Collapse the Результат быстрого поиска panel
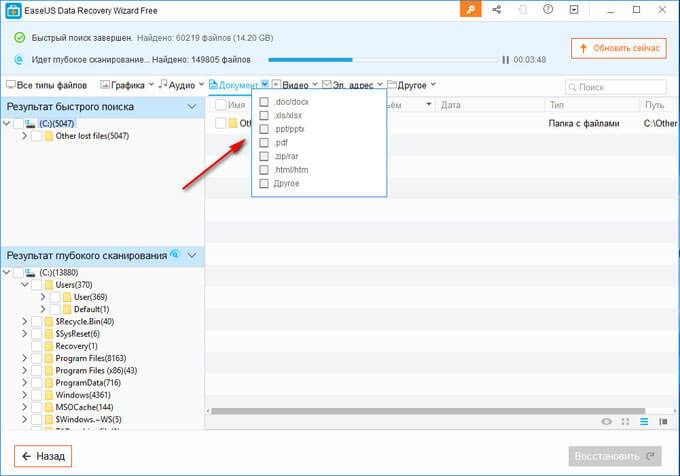 point(192,107)
